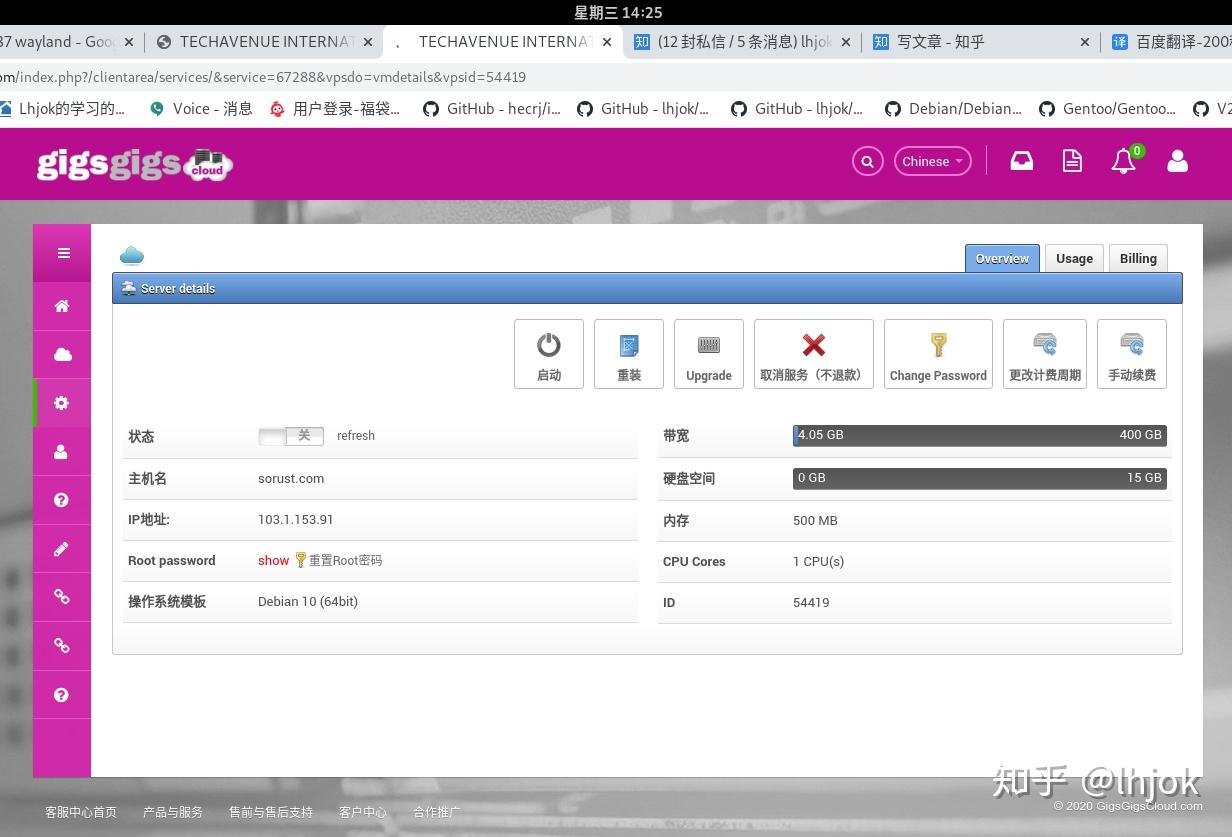Image resolution: width=1232 pixels, height=837 pixels.
Task: Open the user account icon
Action: tap(1177, 161)
